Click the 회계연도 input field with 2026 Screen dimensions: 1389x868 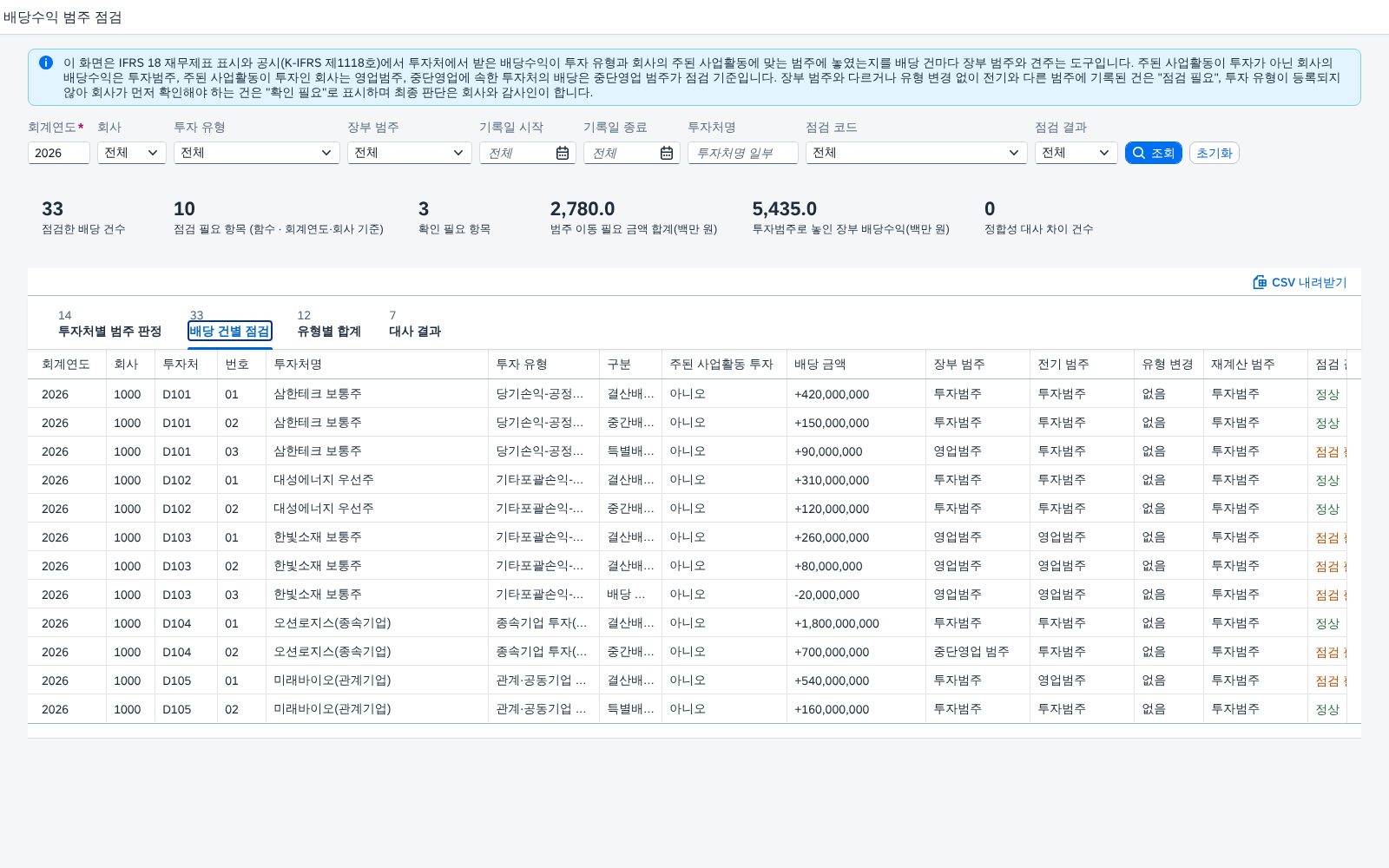click(x=59, y=153)
